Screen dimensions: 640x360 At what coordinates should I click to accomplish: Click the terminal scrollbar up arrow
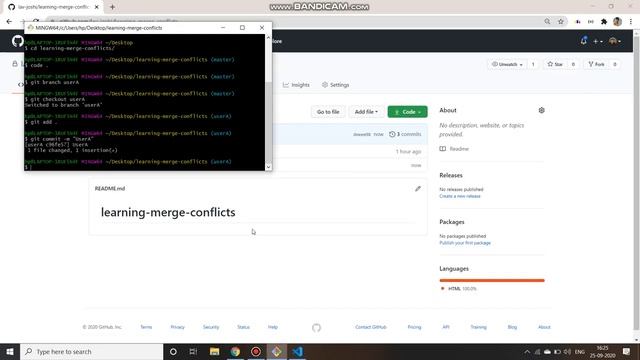(268, 38)
